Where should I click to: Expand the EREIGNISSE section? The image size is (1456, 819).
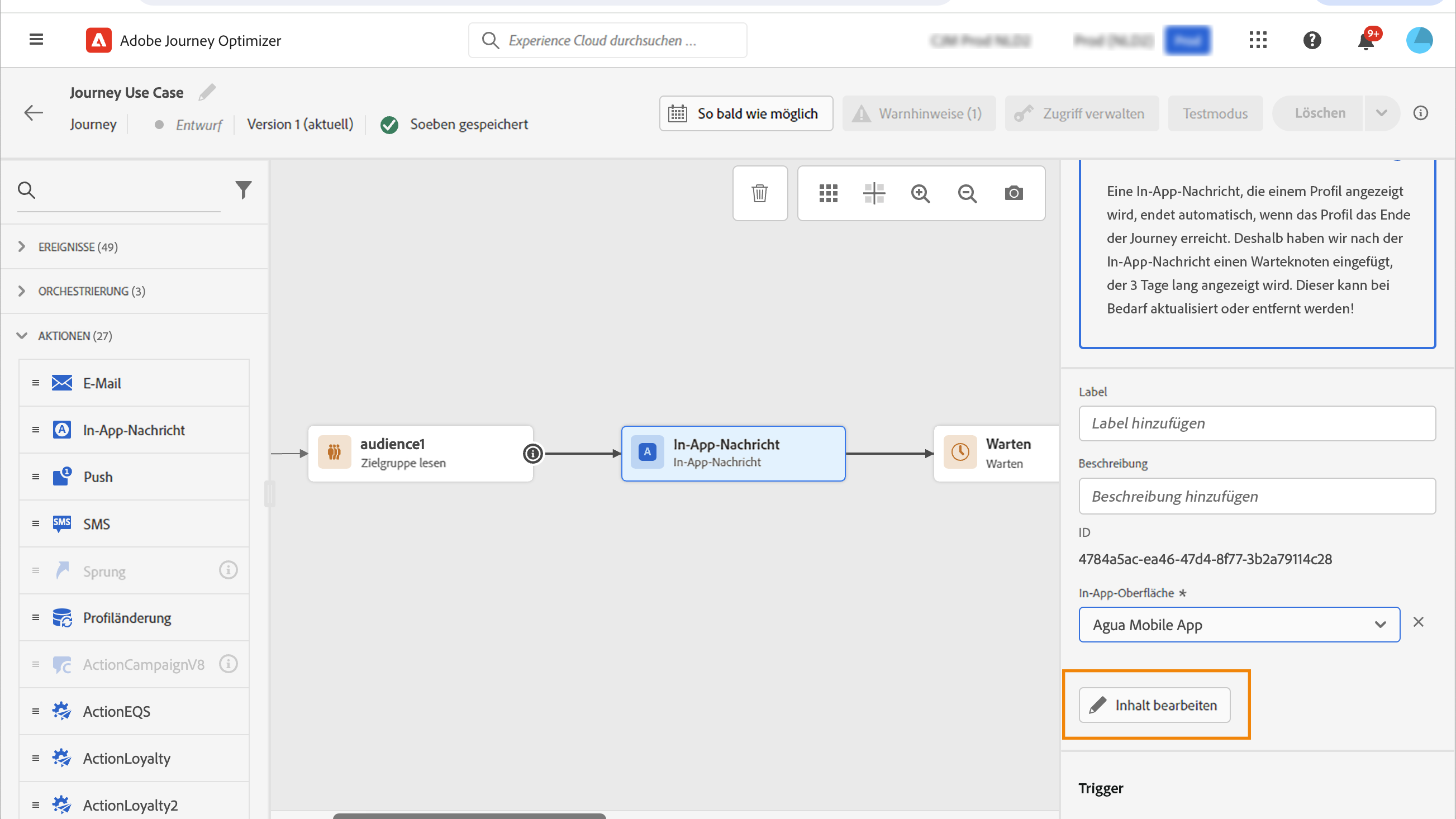[21, 247]
